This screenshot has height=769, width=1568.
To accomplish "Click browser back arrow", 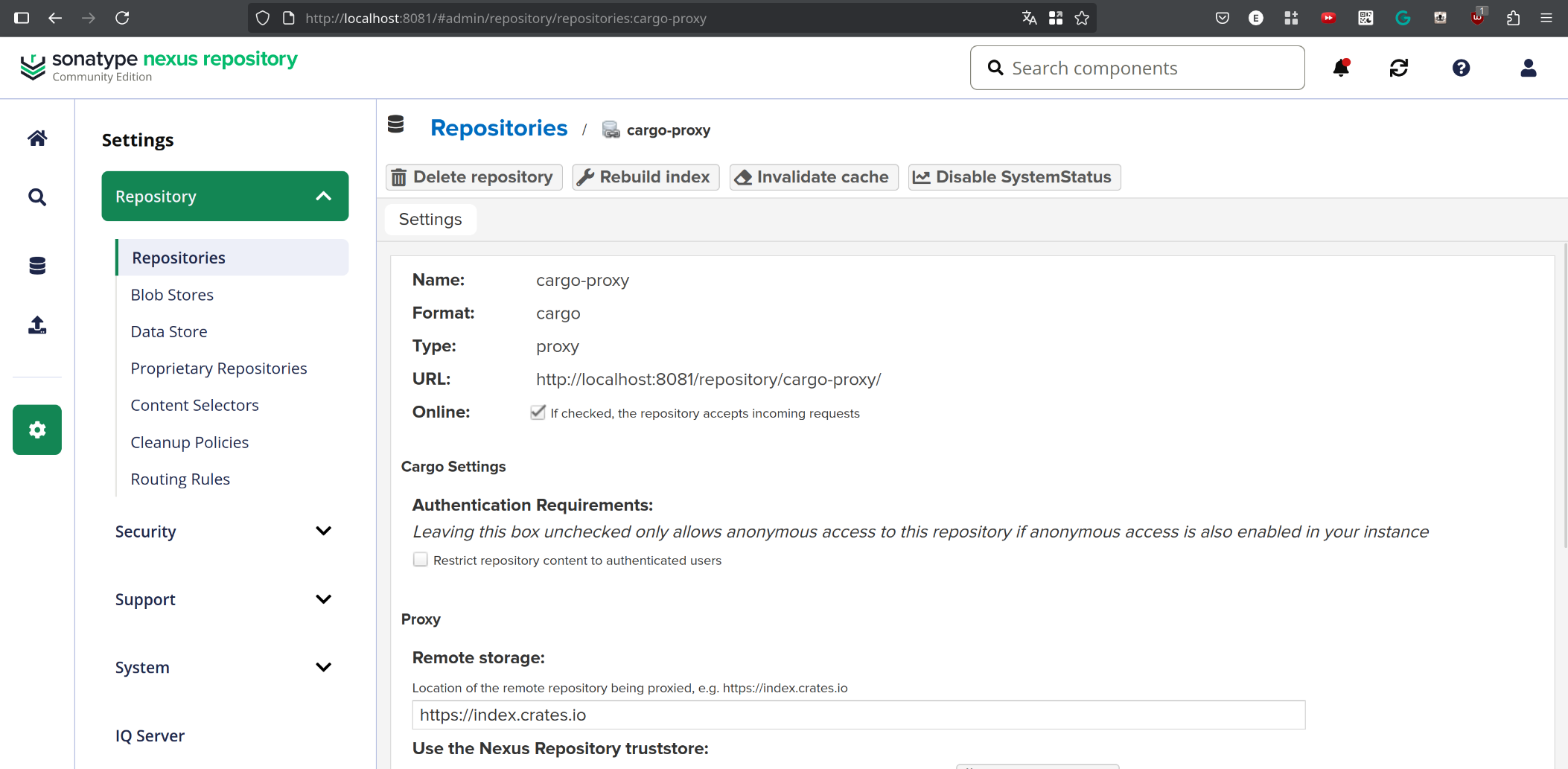I will (x=55, y=18).
